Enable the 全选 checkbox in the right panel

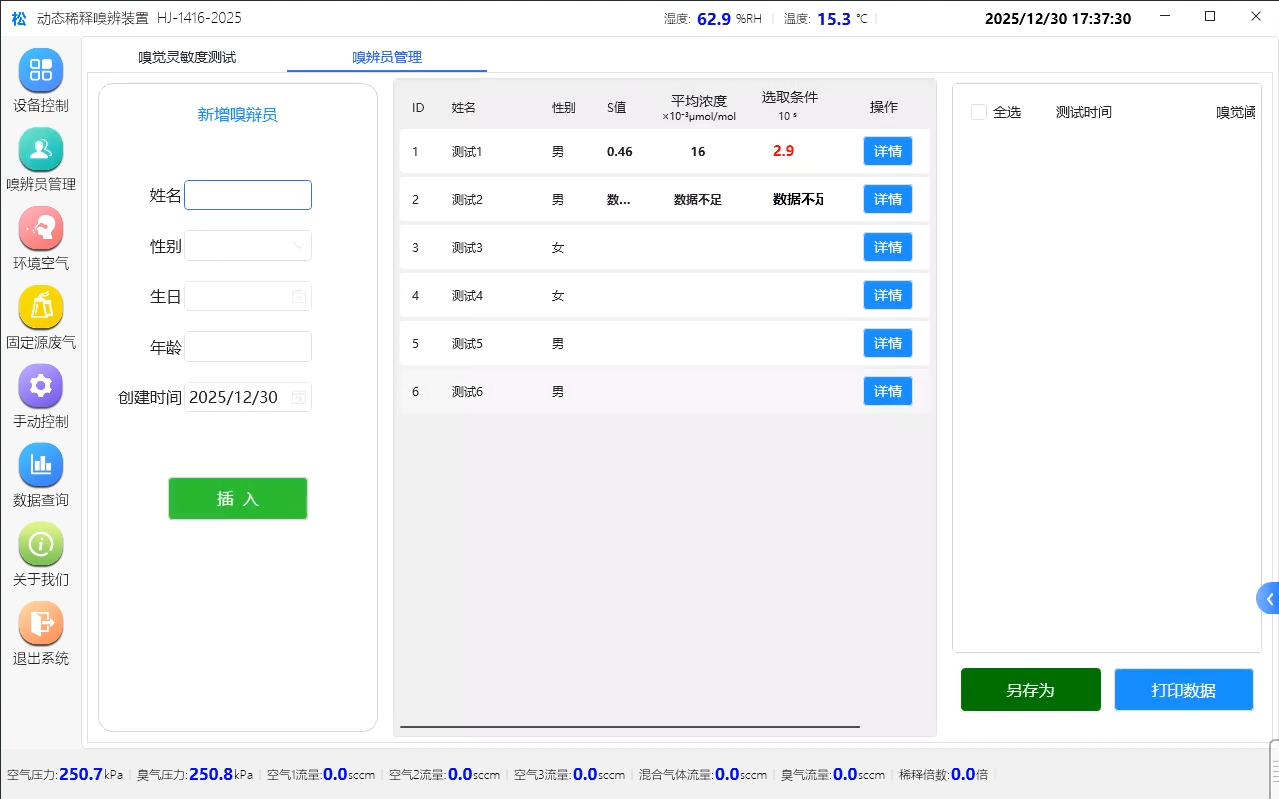pyautogui.click(x=978, y=112)
